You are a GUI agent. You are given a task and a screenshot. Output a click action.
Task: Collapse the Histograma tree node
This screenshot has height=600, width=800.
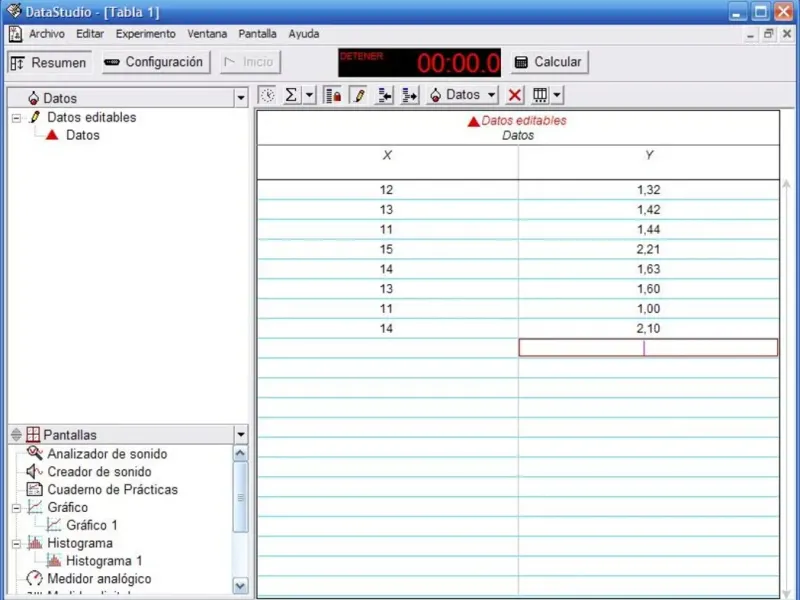point(16,544)
